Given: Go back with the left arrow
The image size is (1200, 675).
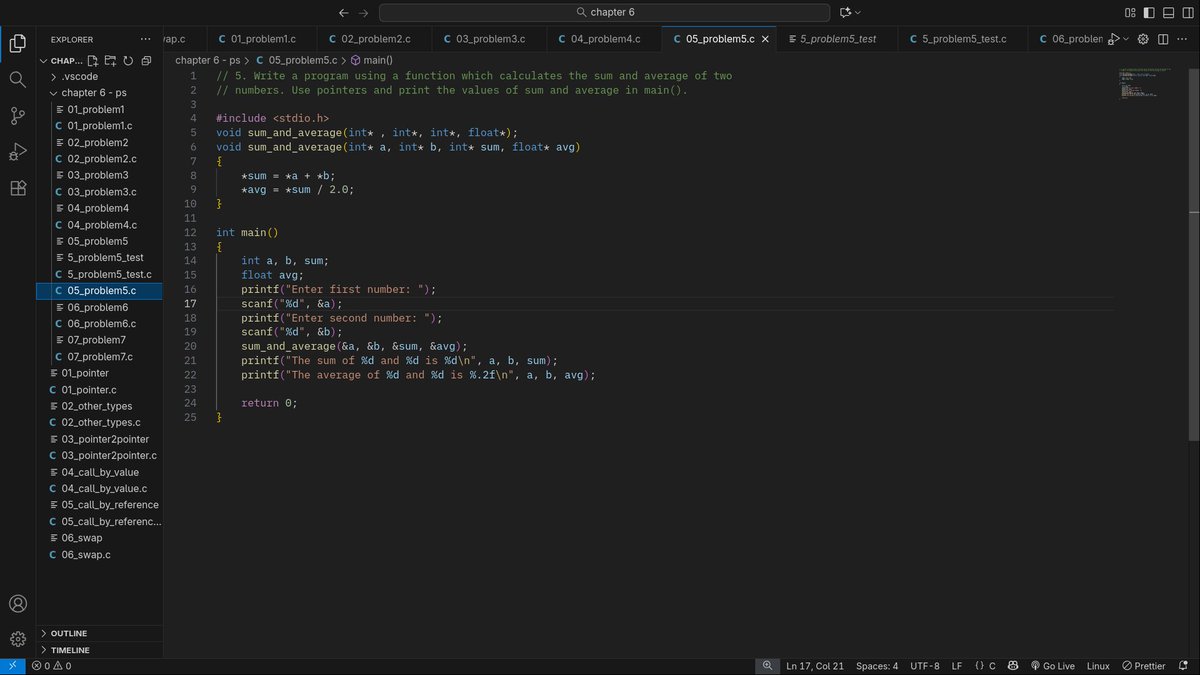Looking at the screenshot, I should (344, 12).
